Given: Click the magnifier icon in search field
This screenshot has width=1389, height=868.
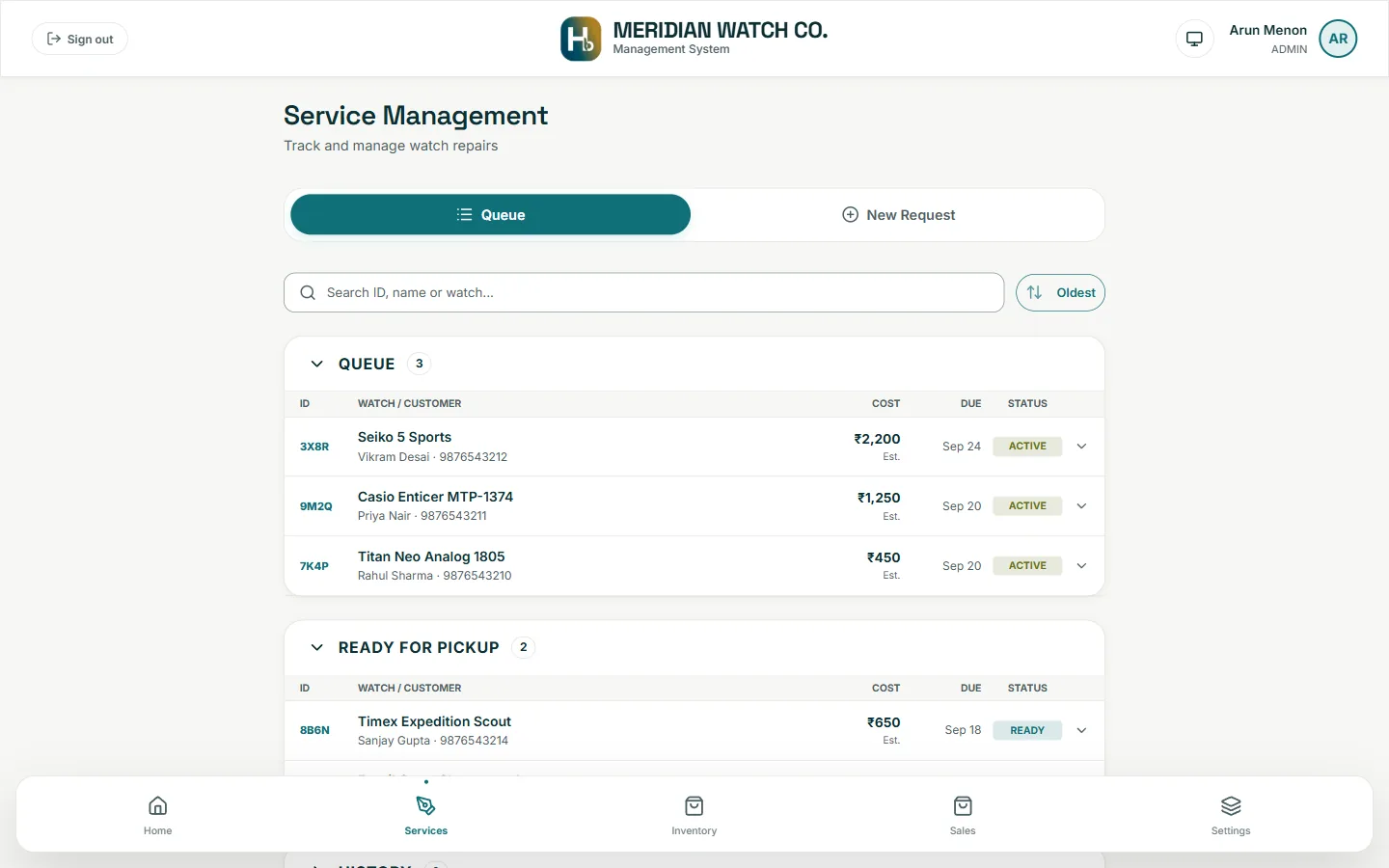Looking at the screenshot, I should tap(308, 292).
